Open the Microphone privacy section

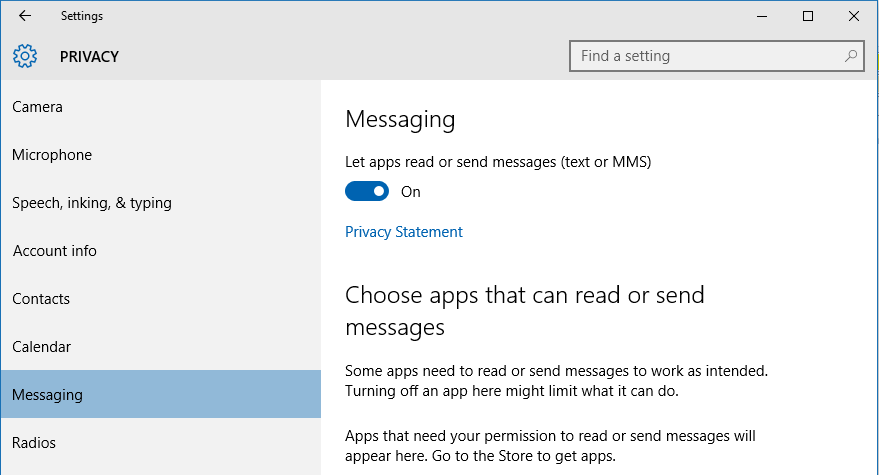161,155
